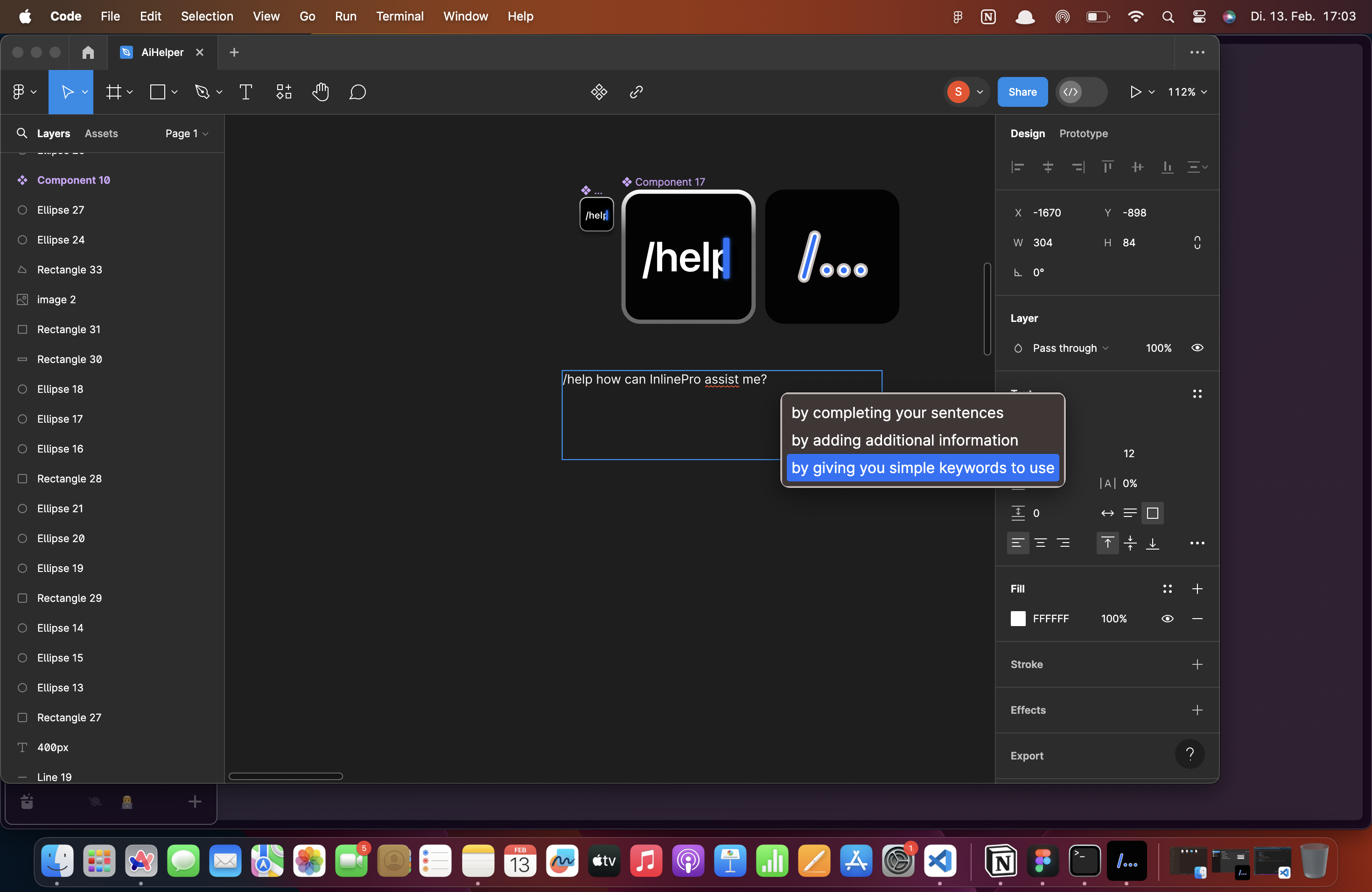Open the 112% zoom dropdown
This screenshot has height=892, width=1372.
(x=1187, y=91)
